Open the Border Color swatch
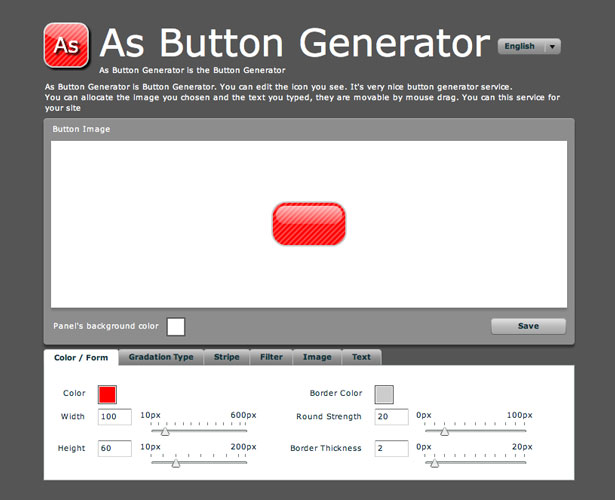 coord(384,395)
